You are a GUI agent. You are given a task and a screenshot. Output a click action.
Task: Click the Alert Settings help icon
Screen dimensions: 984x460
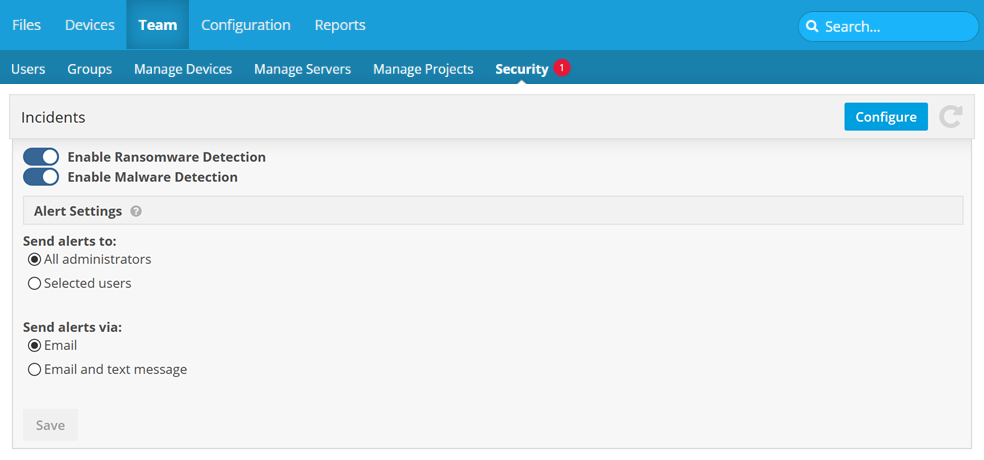[136, 212]
